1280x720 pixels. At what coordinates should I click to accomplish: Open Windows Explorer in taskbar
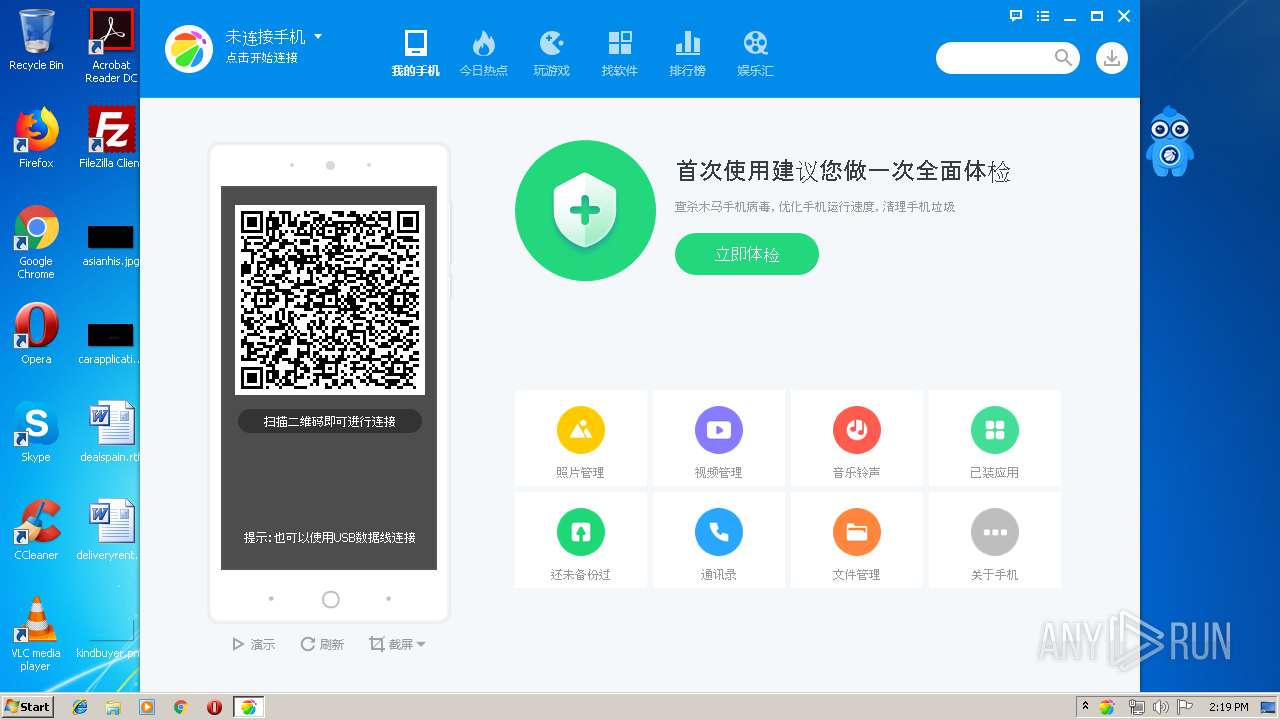(113, 707)
